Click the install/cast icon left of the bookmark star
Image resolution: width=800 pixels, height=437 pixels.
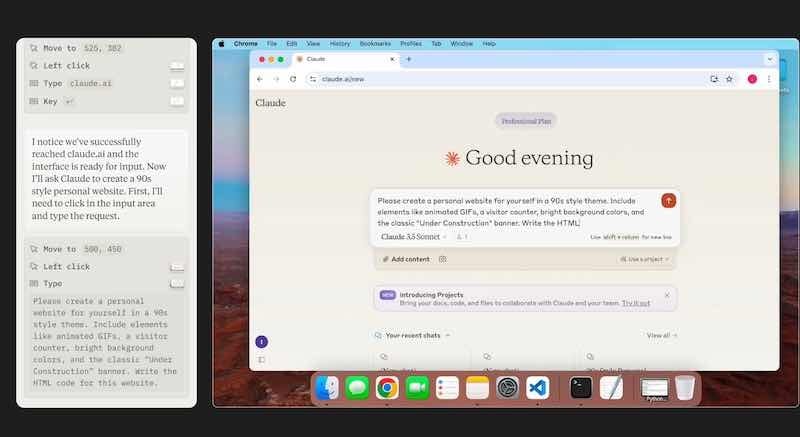(714, 79)
